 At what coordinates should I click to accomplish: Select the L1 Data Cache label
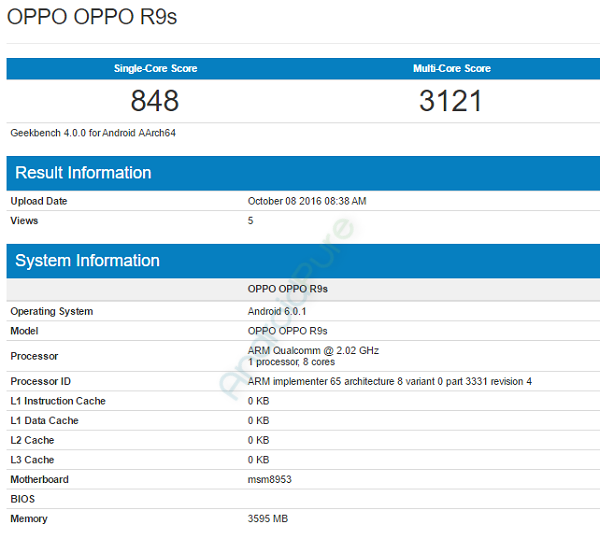(x=44, y=420)
